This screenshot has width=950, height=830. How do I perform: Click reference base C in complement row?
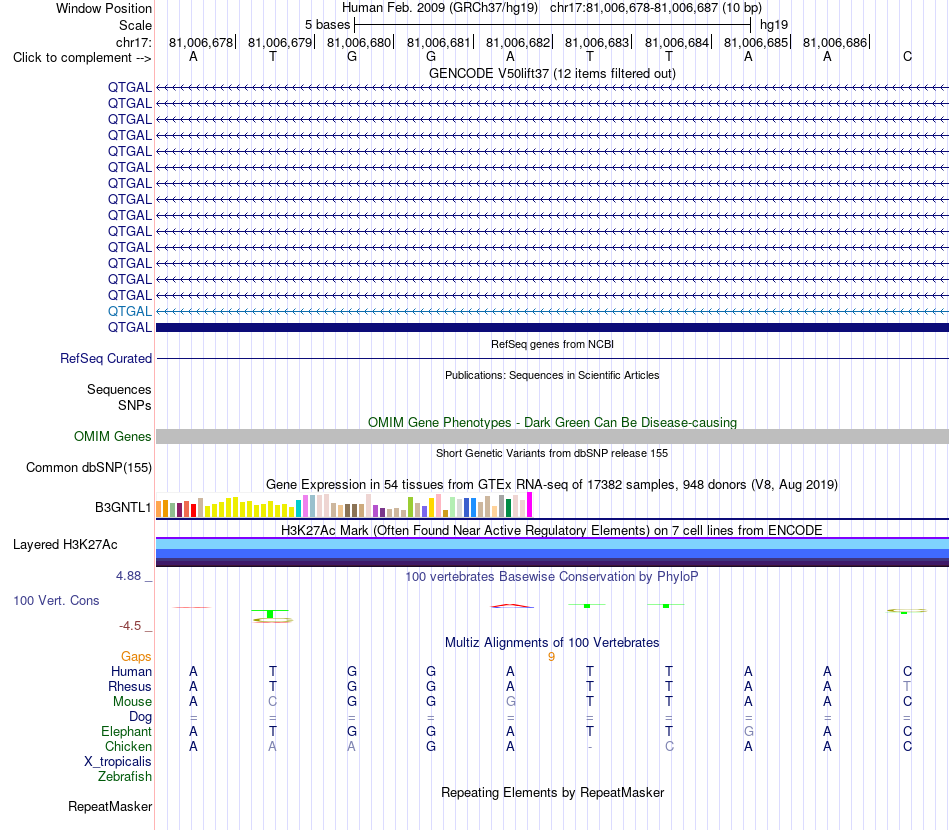(x=907, y=56)
